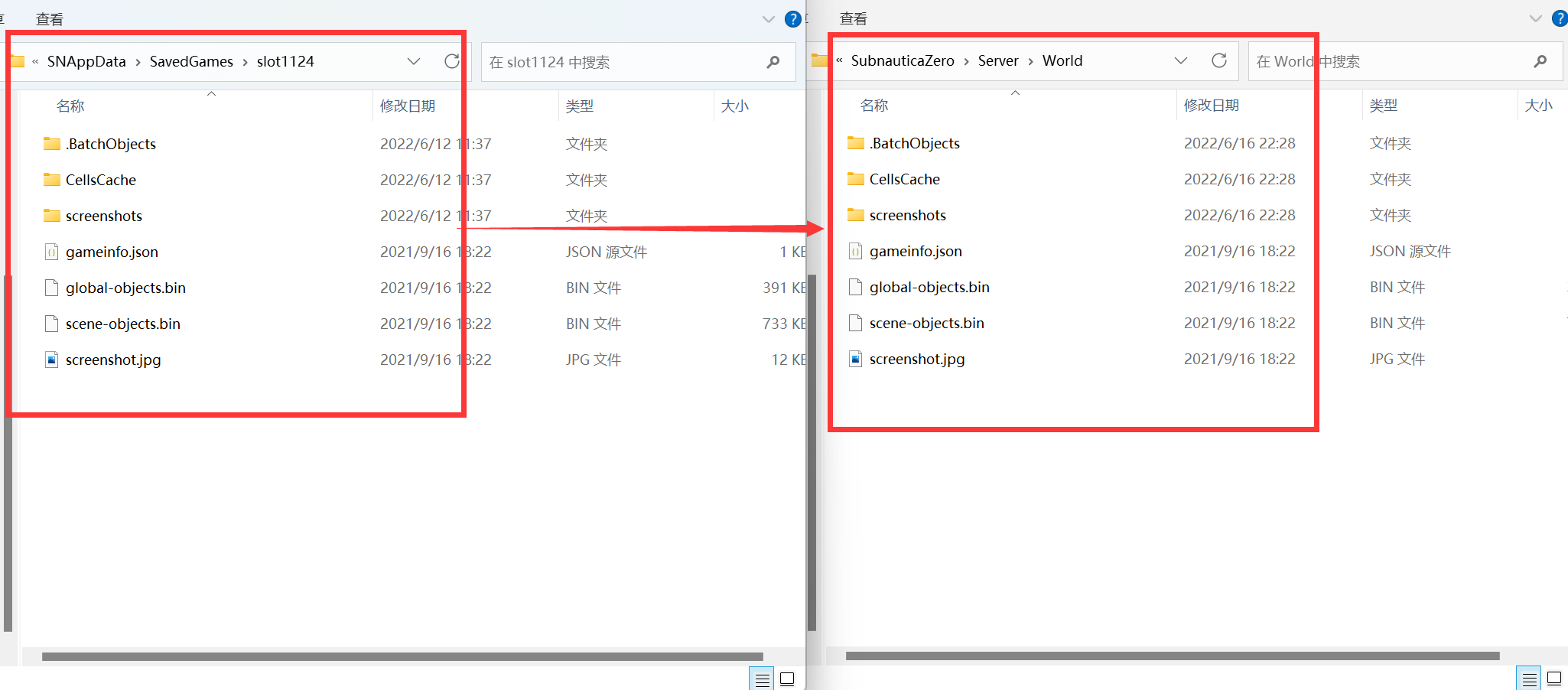
Task: Sort by 类型 column in slot1124 window
Action: pyautogui.click(x=580, y=106)
